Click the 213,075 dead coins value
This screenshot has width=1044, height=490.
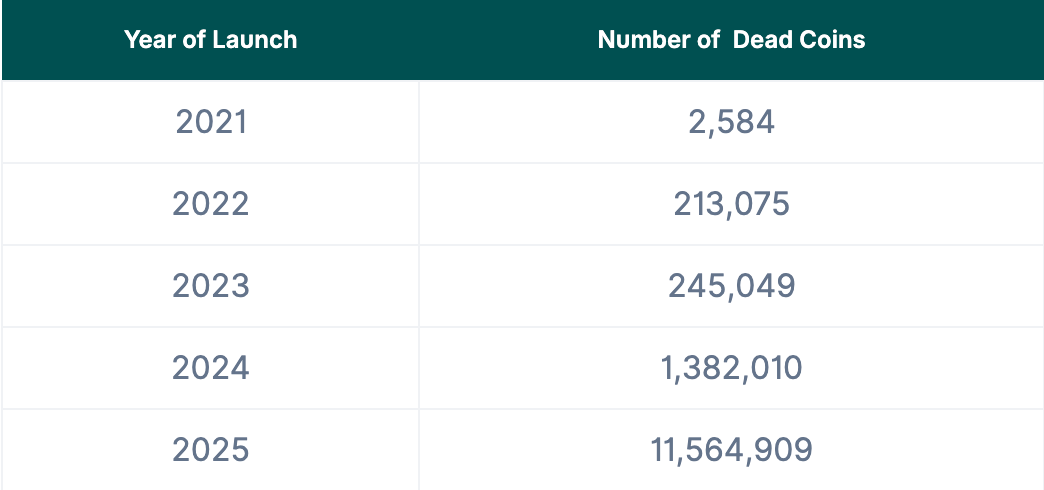coord(731,204)
